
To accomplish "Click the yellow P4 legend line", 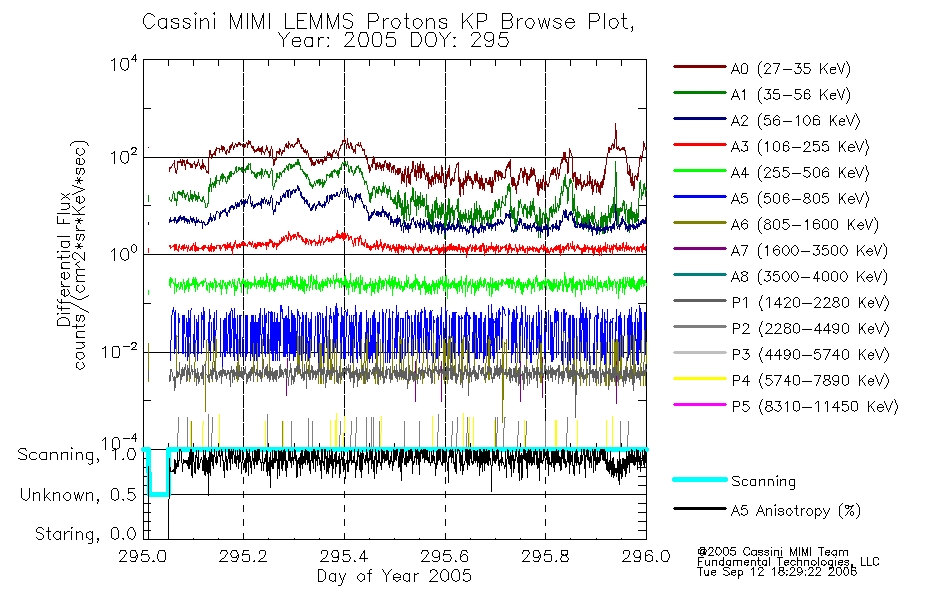I will click(x=699, y=379).
